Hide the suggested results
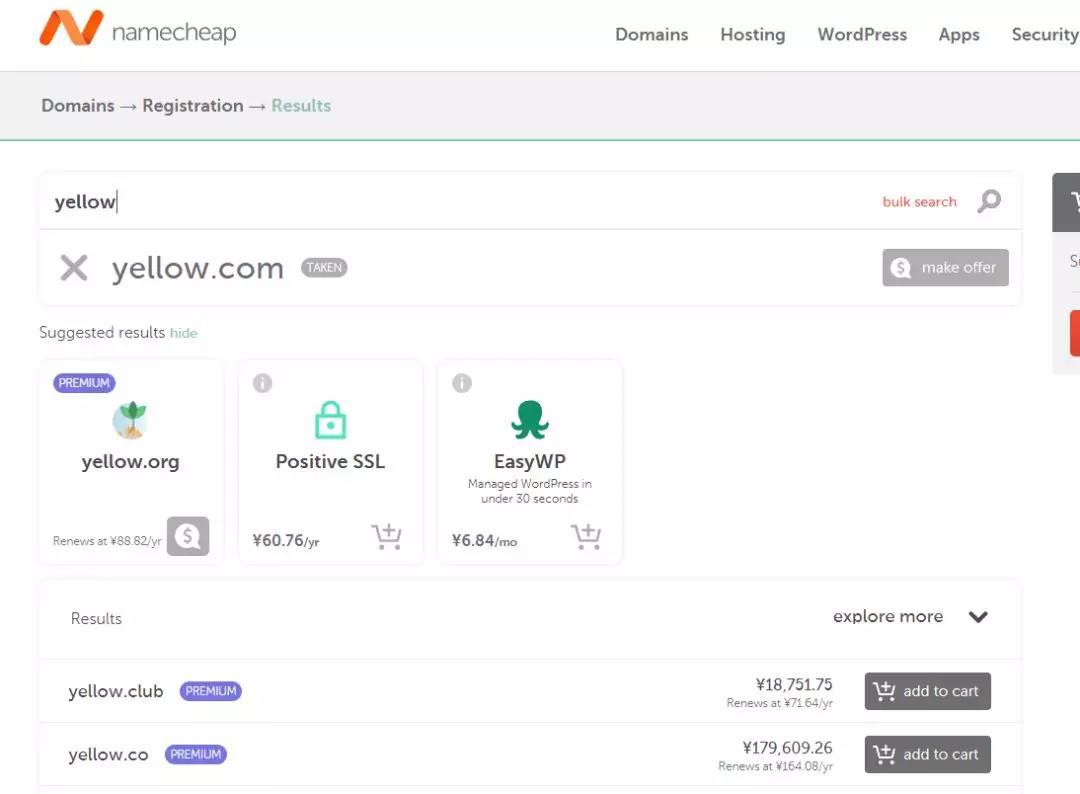The image size is (1080, 794). (x=183, y=333)
